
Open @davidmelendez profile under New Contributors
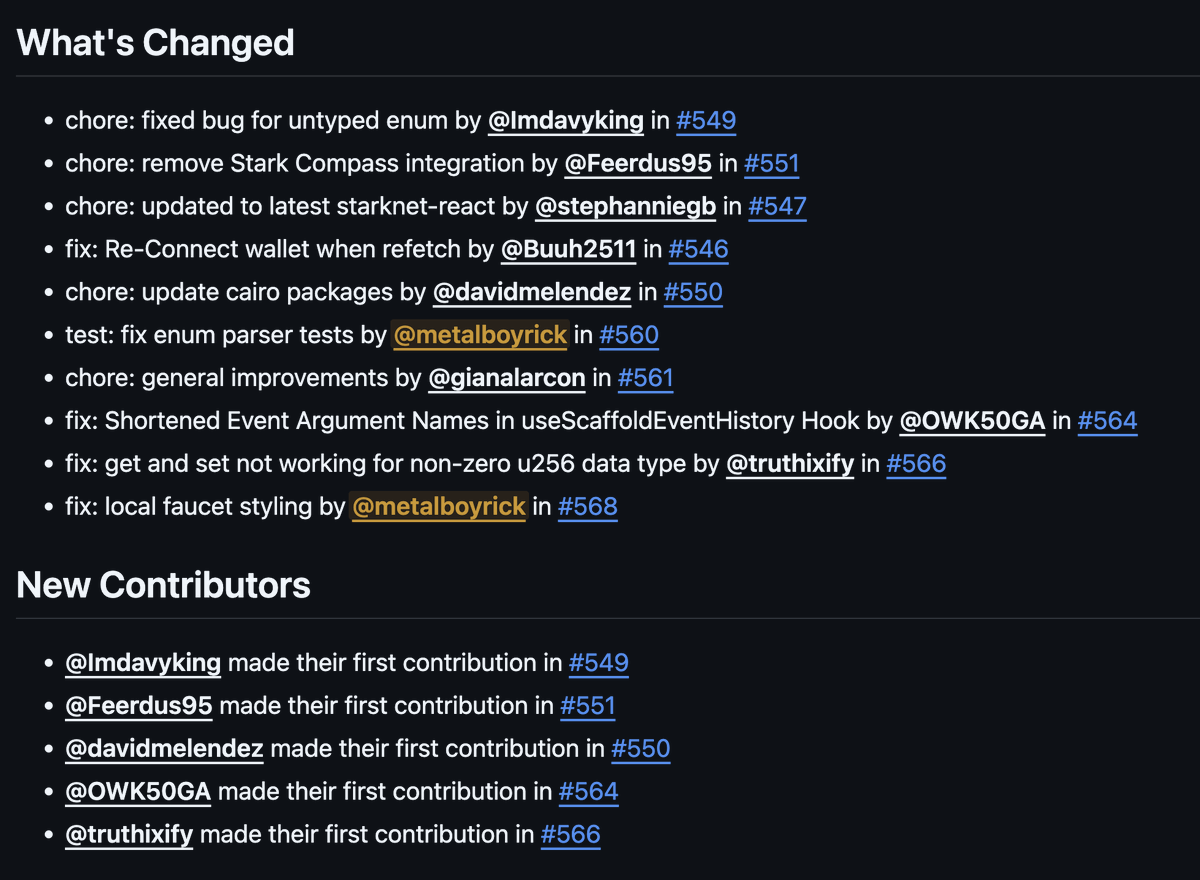[164, 749]
